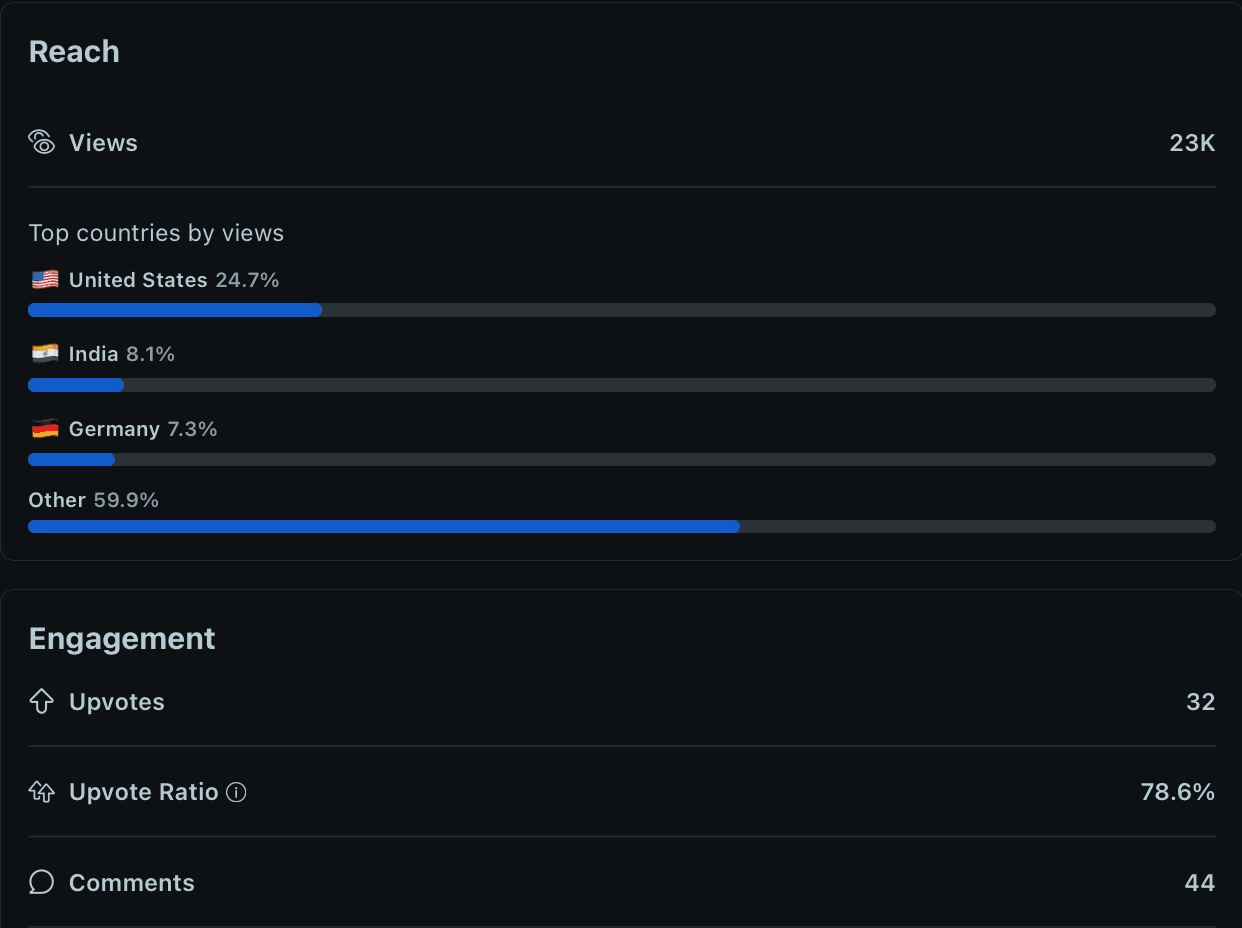Click the India views progress bar
This screenshot has width=1242, height=928.
coord(621,385)
